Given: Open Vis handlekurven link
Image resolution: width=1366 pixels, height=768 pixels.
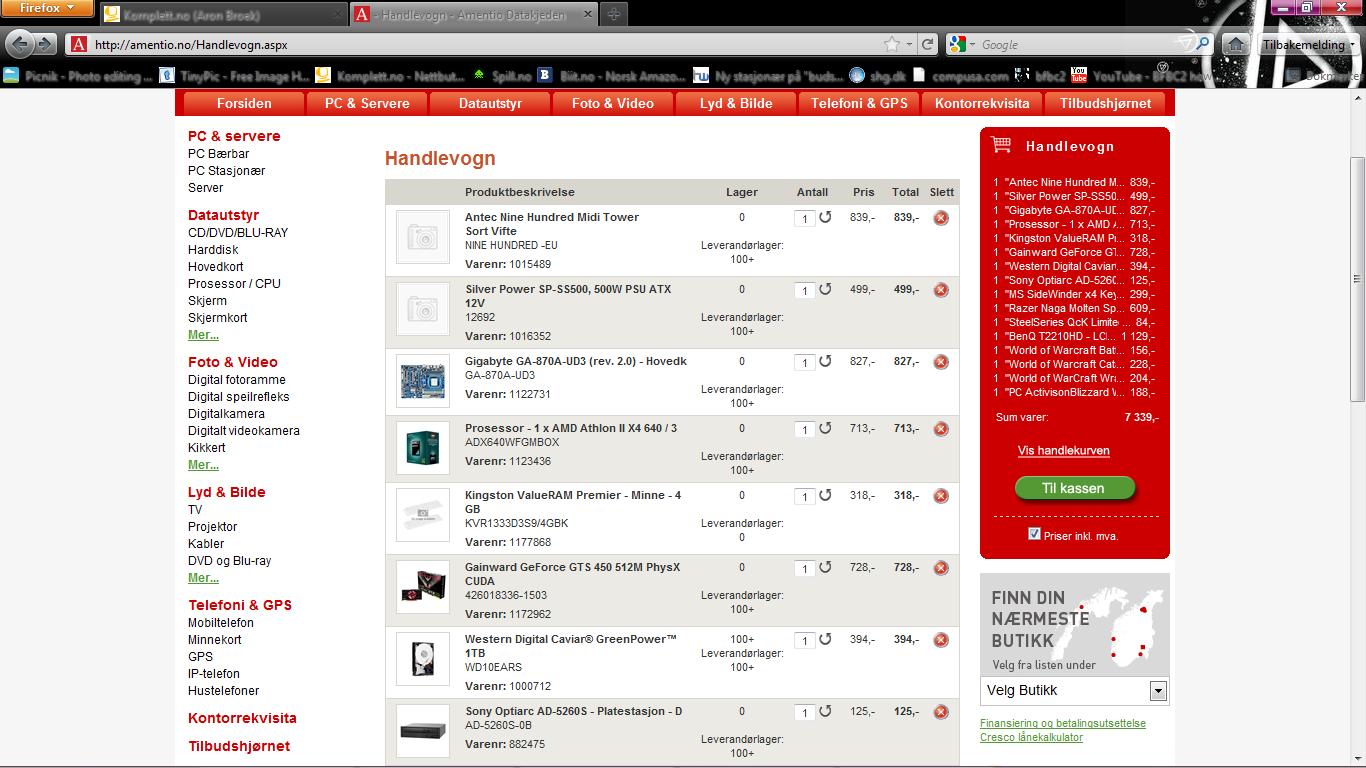Looking at the screenshot, I should click(1064, 451).
